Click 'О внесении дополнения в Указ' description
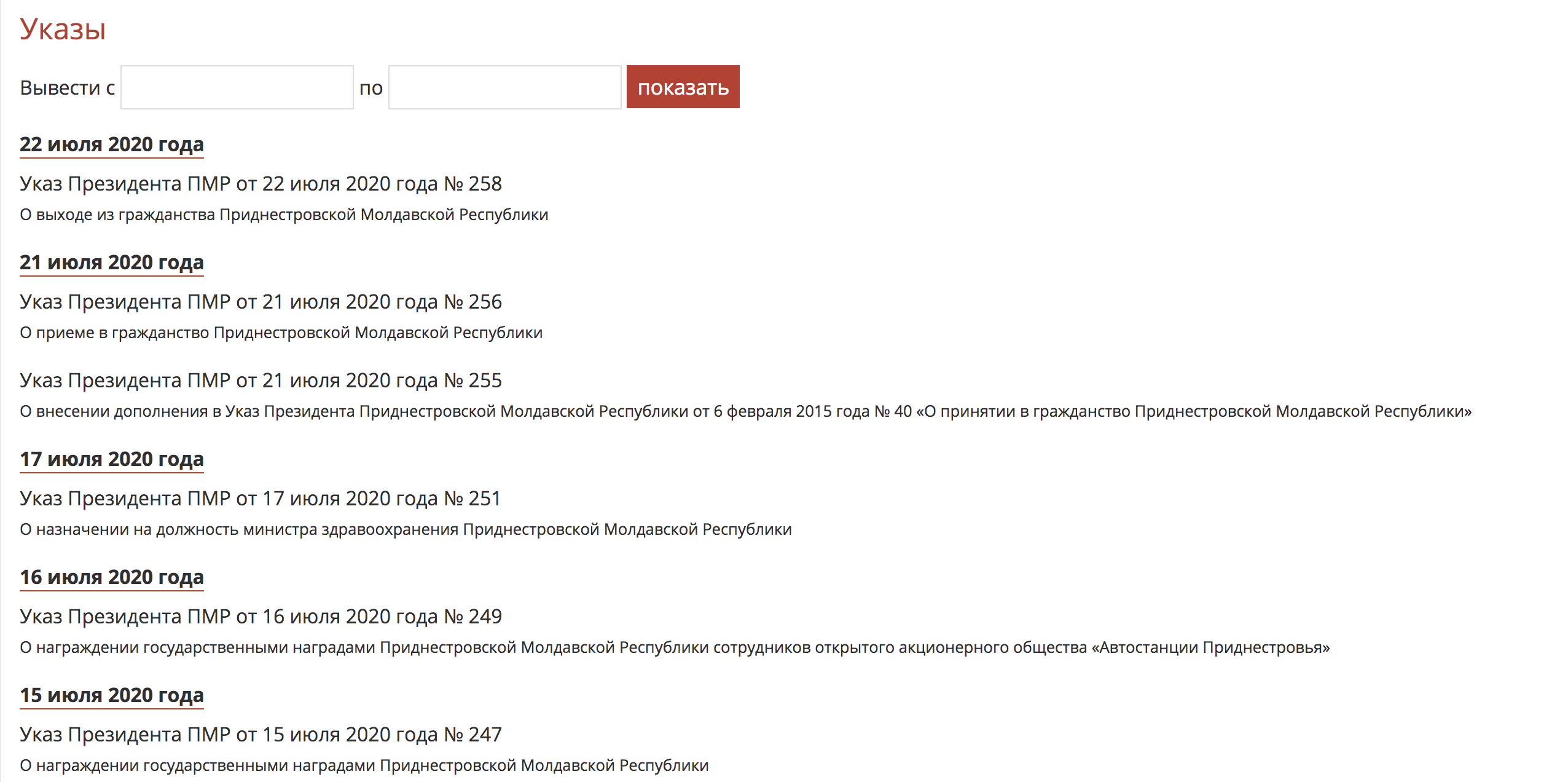 tap(745, 411)
